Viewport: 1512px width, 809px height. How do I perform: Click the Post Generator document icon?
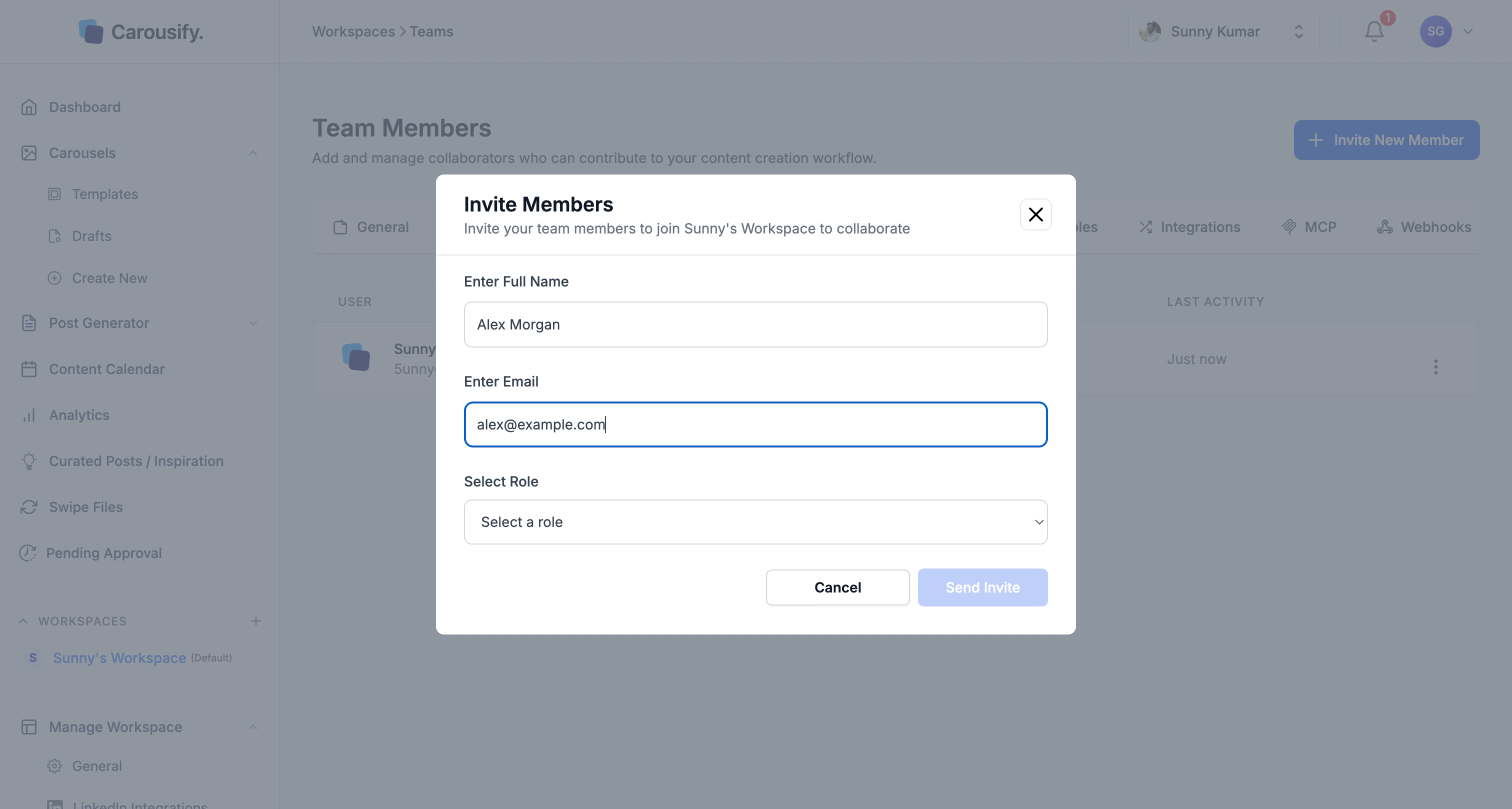tap(29, 323)
